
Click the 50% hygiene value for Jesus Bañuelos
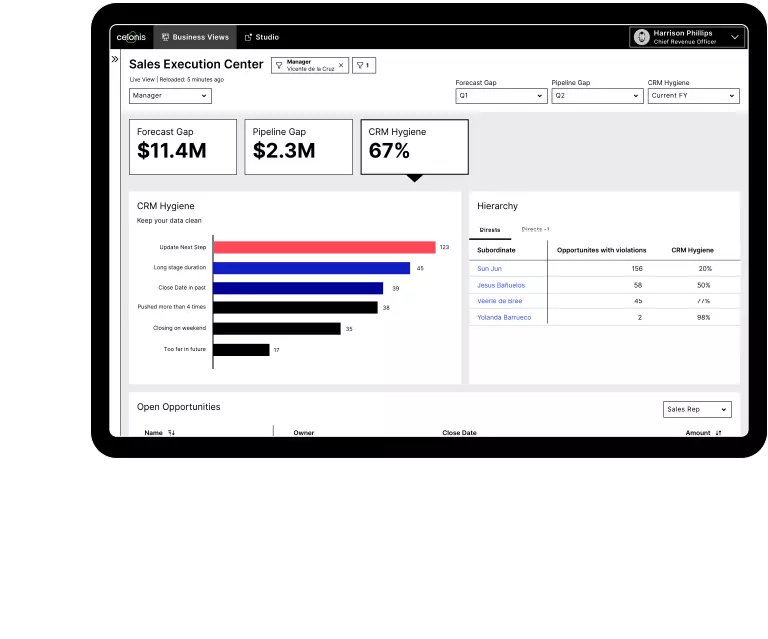coord(704,285)
